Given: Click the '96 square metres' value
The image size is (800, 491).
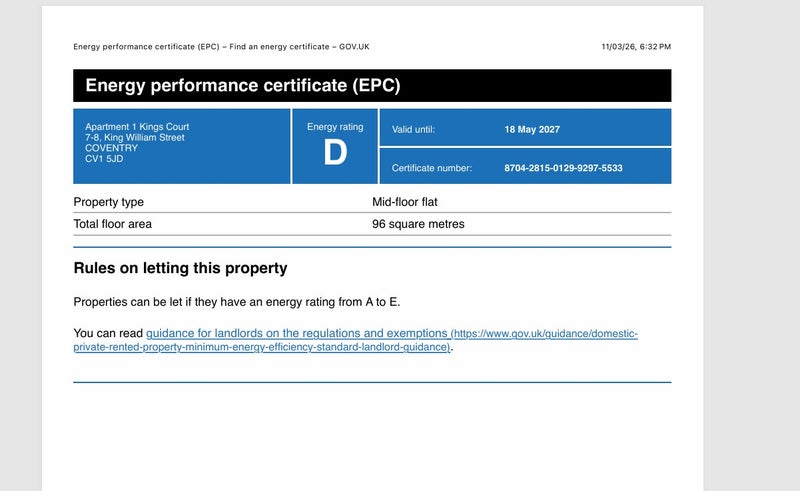Looking at the screenshot, I should [418, 224].
